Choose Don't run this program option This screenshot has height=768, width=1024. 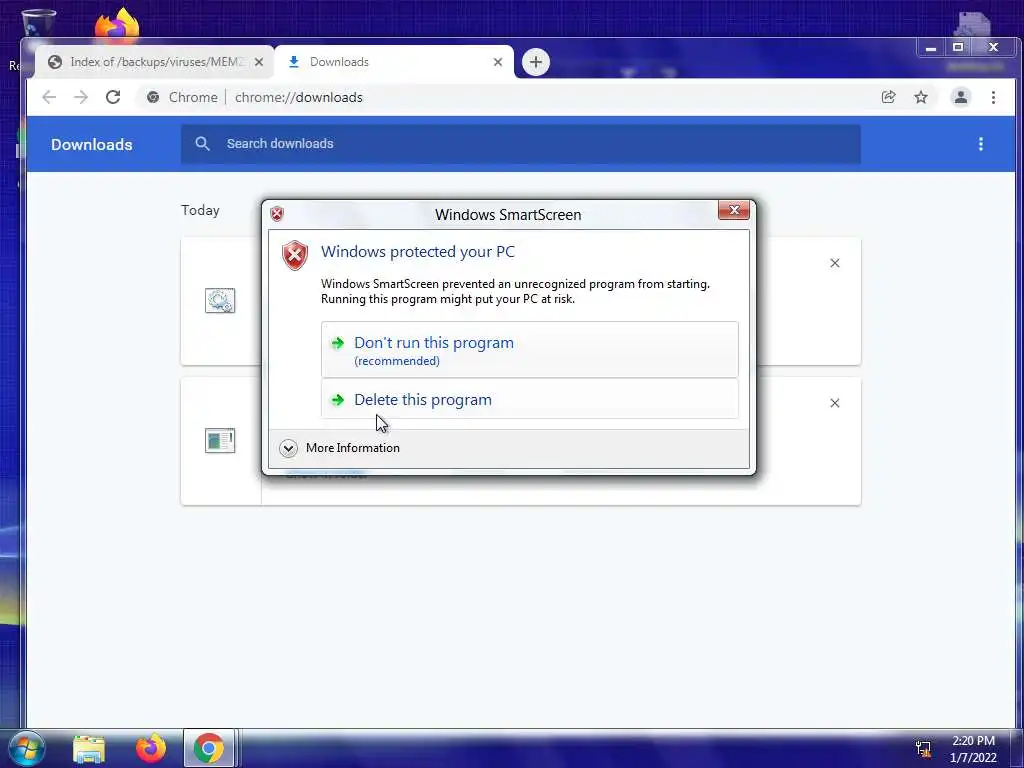click(x=530, y=349)
